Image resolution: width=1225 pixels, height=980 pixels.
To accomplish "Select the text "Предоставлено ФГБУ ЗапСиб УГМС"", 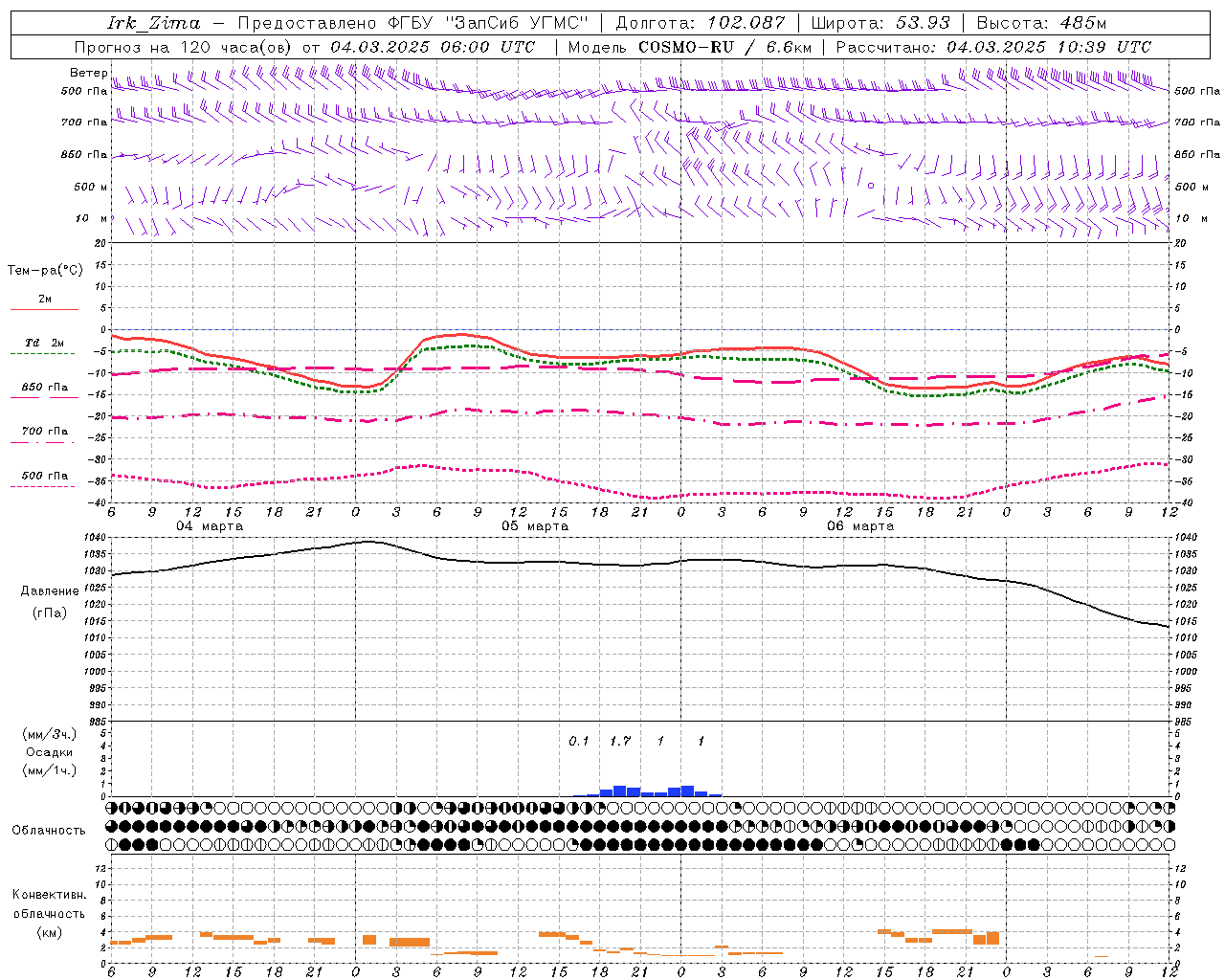I will tap(412, 23).
